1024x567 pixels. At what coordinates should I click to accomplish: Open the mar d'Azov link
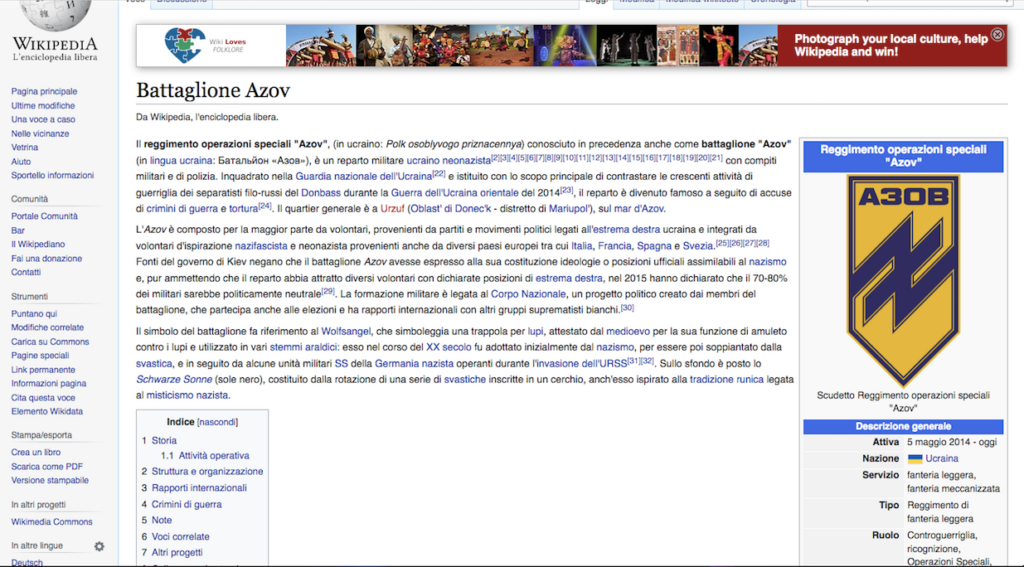point(639,209)
